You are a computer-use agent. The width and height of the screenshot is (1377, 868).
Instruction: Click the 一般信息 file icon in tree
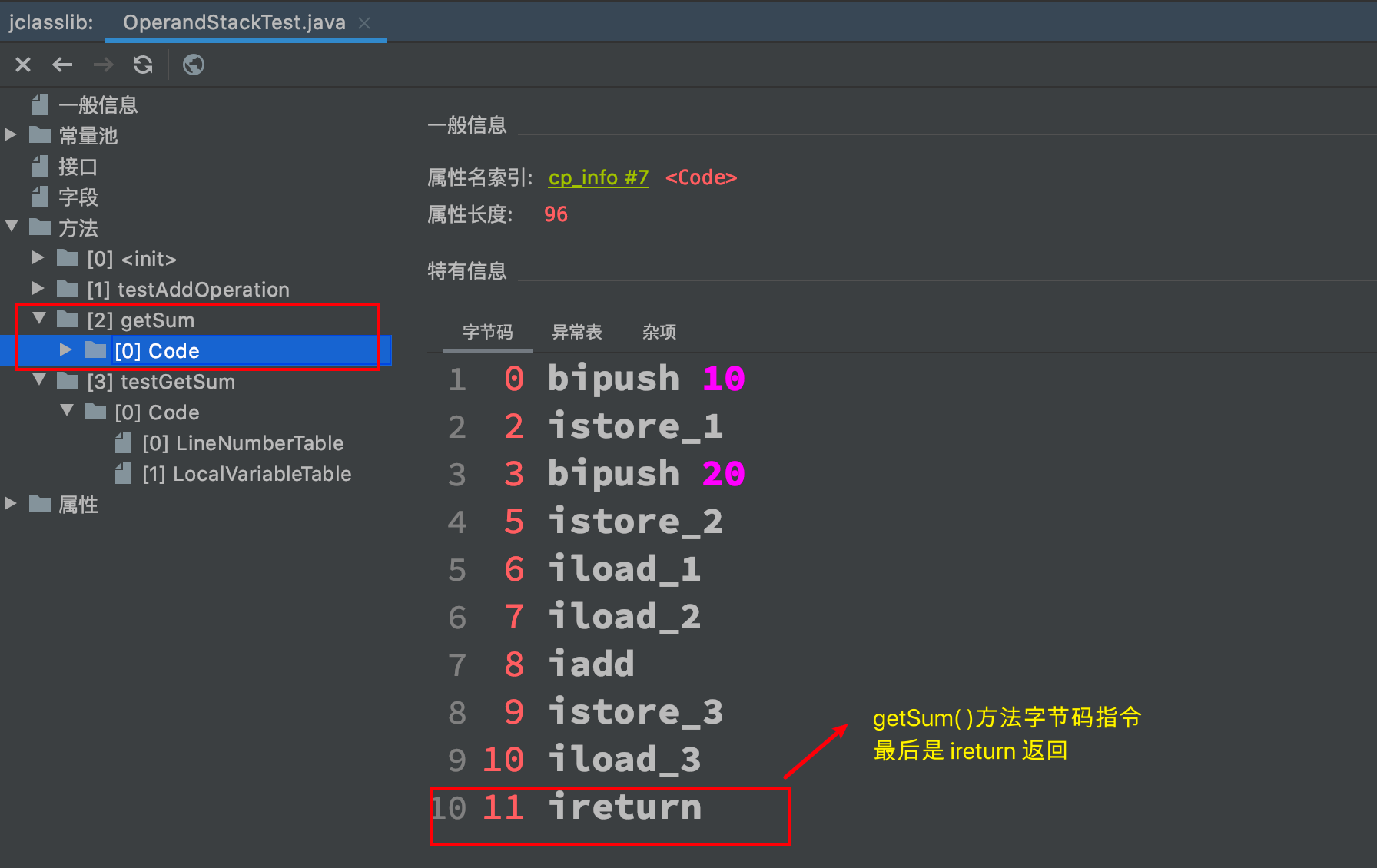tap(40, 104)
